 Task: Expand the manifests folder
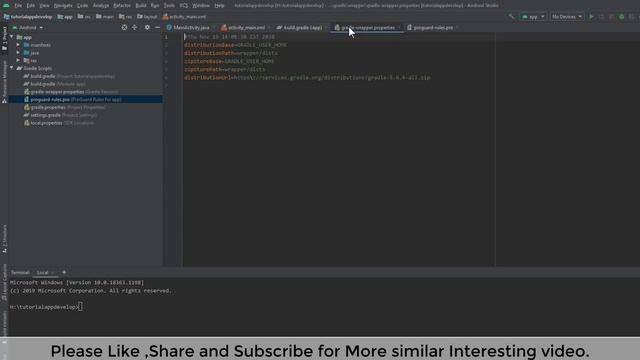(18, 45)
